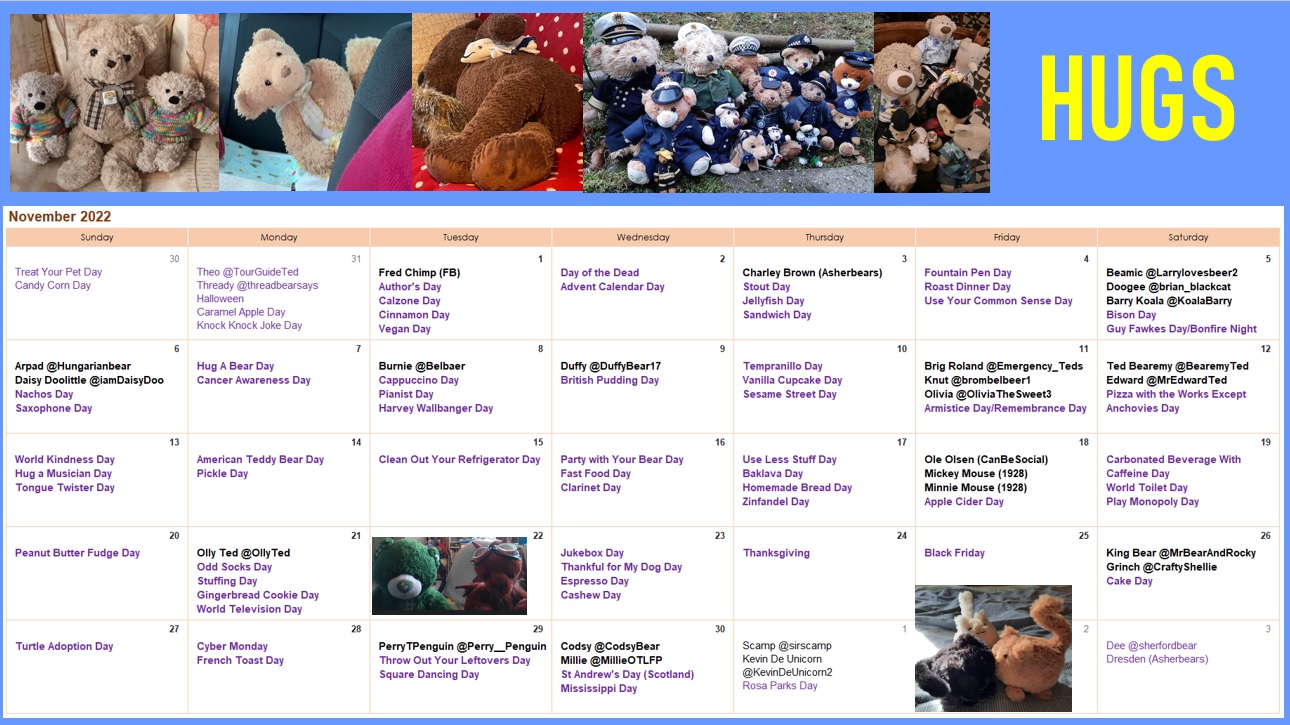The image size is (1290, 725).
Task: Click Theo @TourGuideTed entry
Action: (247, 272)
